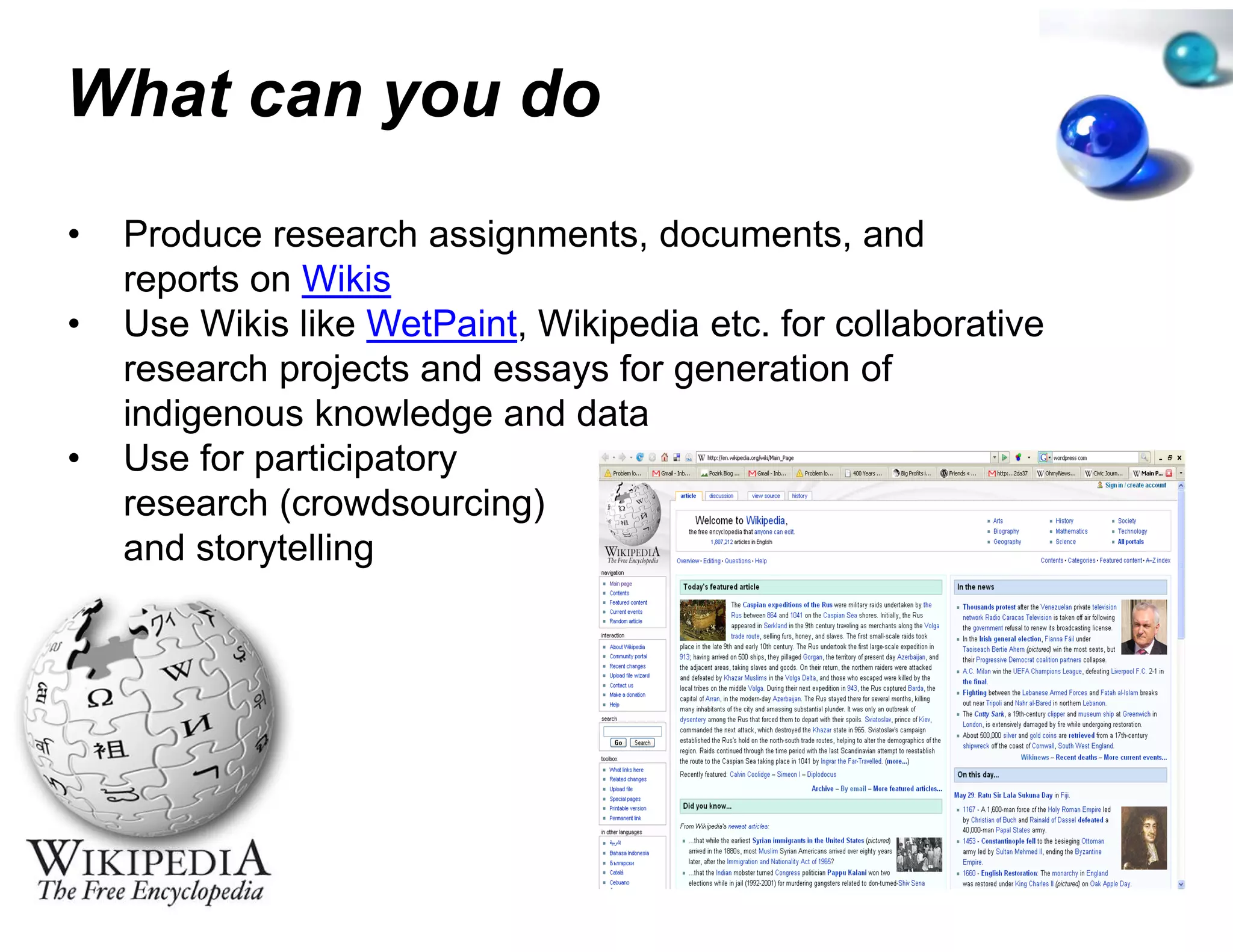This screenshot has height=952, width=1233.
Task: Click the Make a donation link
Action: 627,694
